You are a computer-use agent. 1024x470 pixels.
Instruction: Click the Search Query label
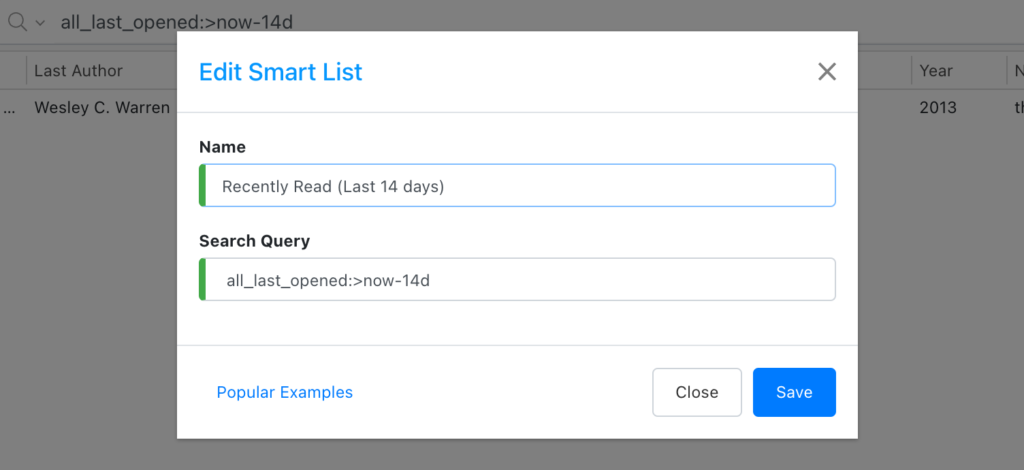click(254, 241)
